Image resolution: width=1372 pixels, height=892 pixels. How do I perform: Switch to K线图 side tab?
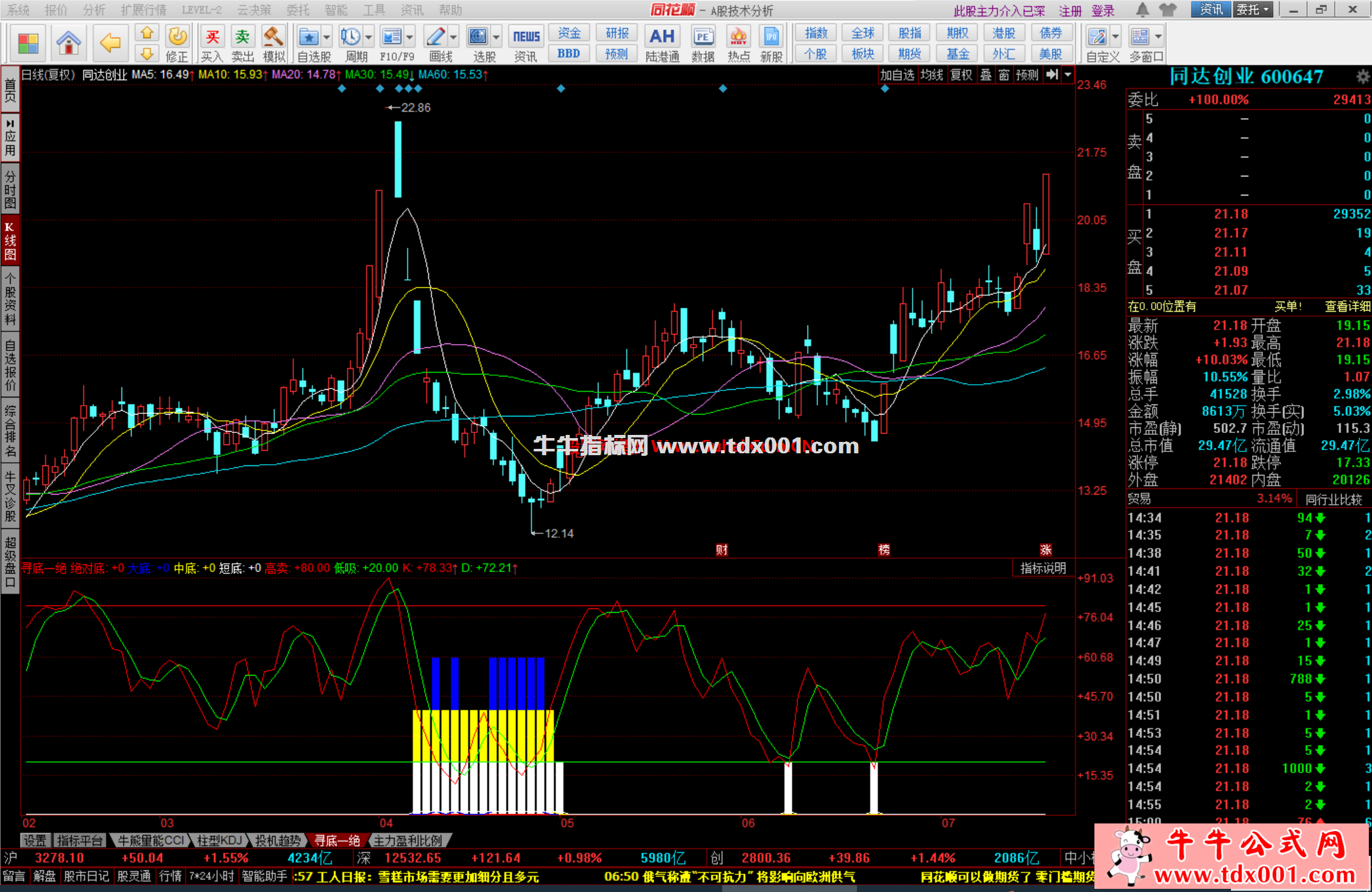(x=10, y=240)
